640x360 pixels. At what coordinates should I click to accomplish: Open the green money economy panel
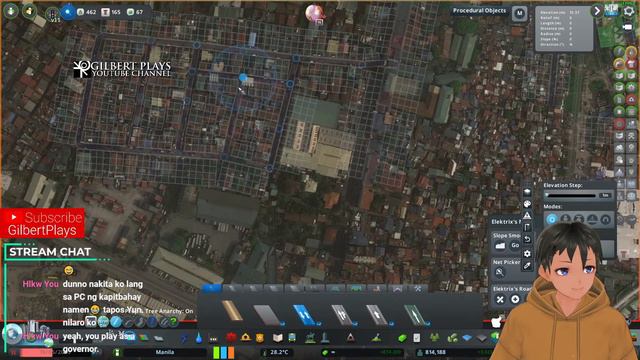click(x=402, y=338)
